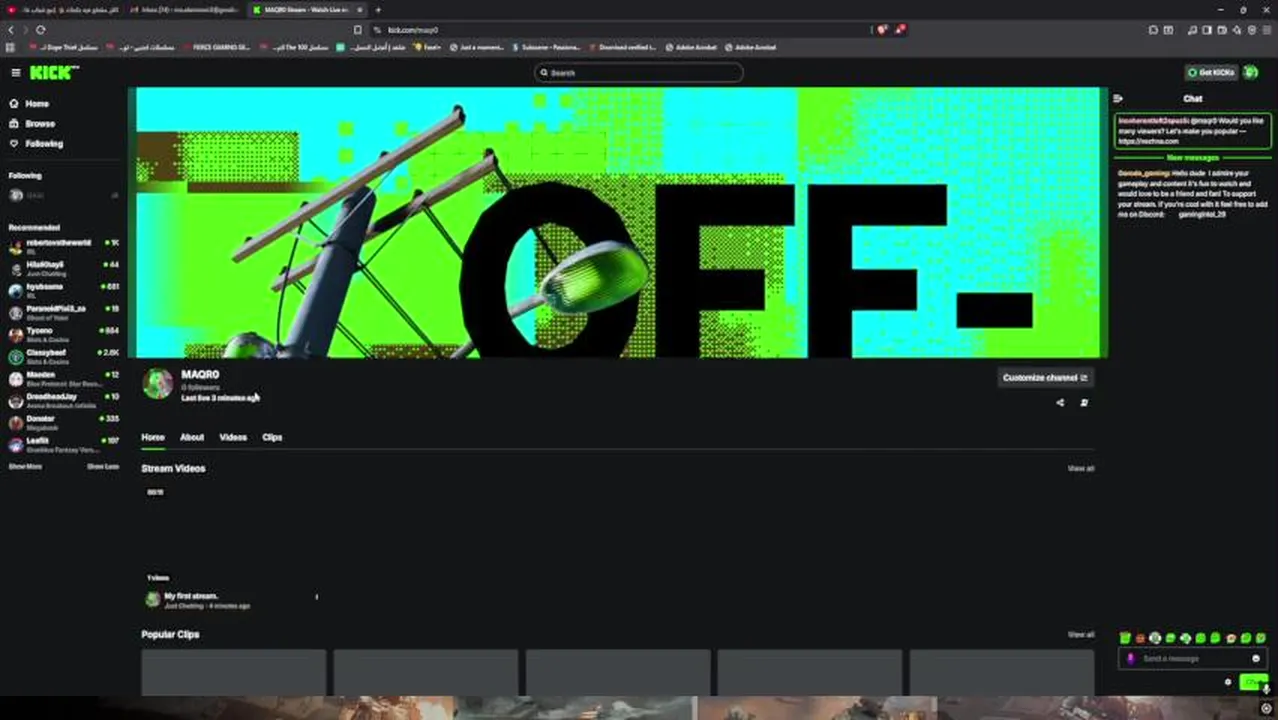Viewport: 1278px width, 720px height.
Task: Click the MAQRO channel avatar
Action: point(158,384)
